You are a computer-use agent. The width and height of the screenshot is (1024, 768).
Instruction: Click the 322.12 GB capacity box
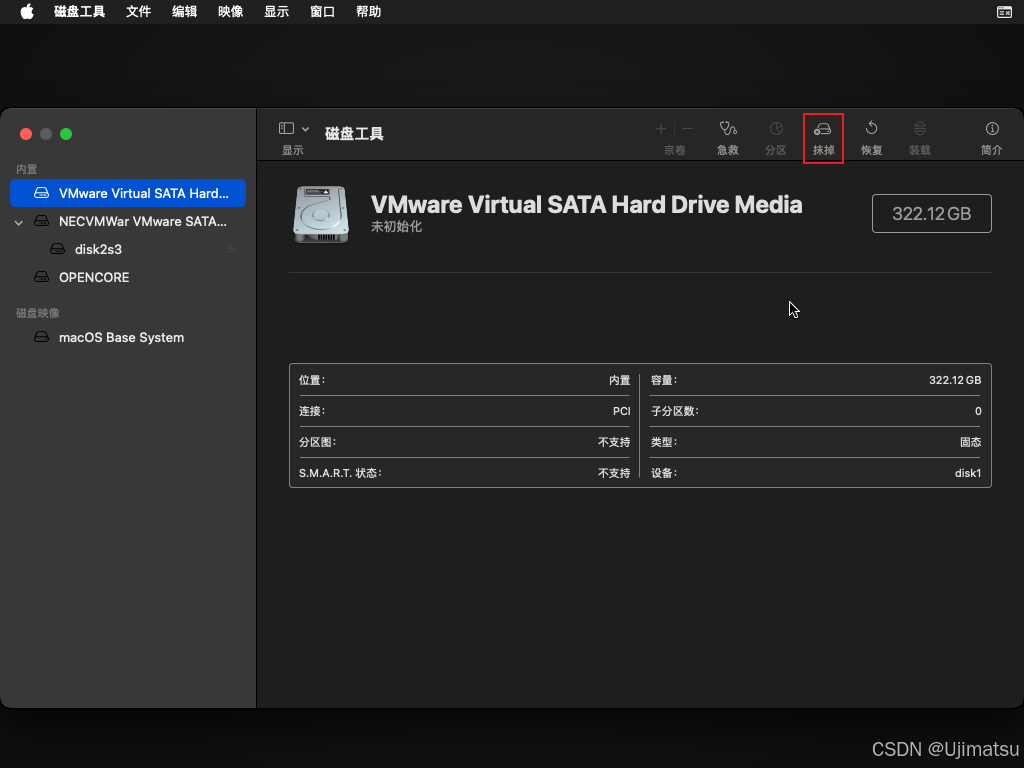pos(931,214)
